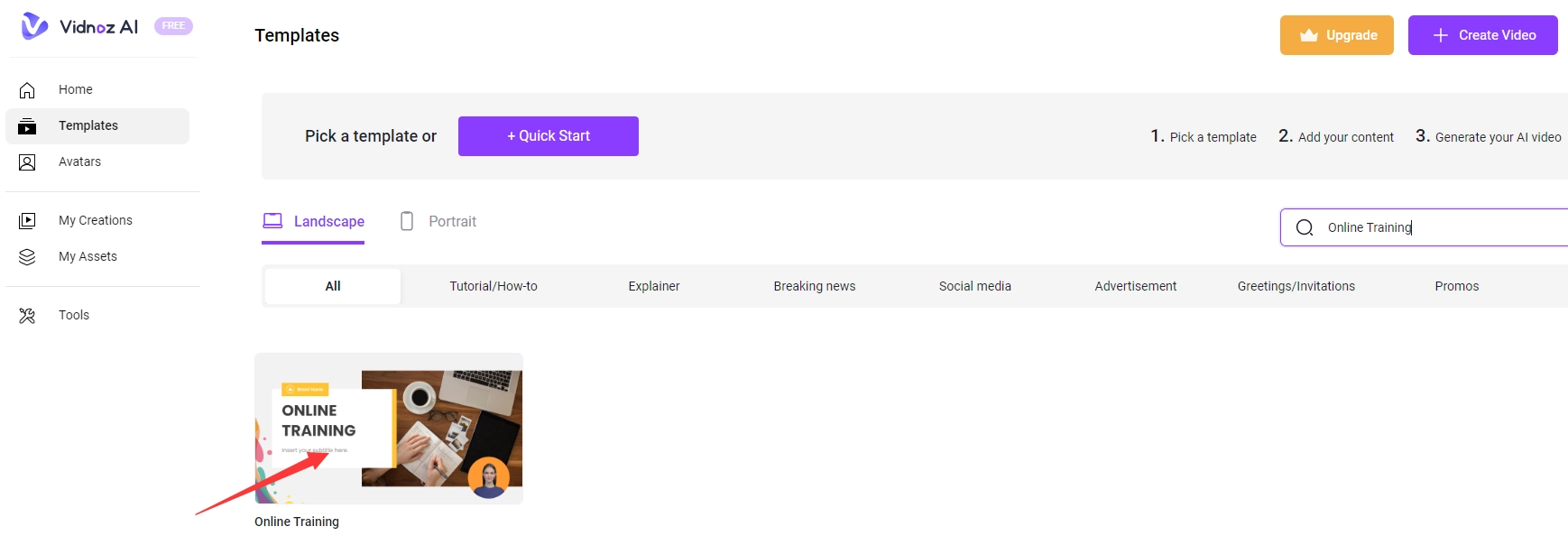
Task: Open the Greetings/Invitations category
Action: point(1296,286)
